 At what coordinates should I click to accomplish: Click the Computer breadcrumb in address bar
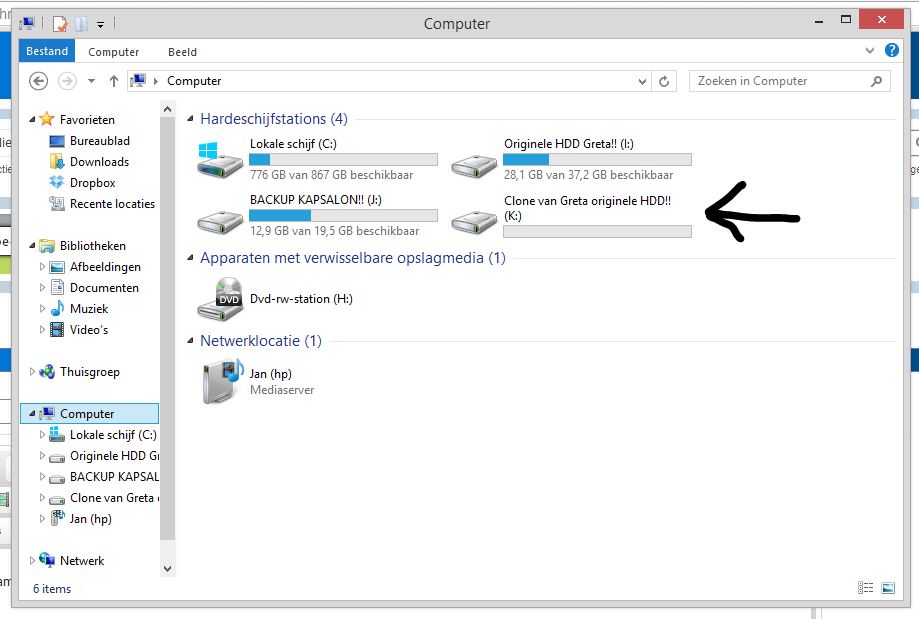point(194,81)
